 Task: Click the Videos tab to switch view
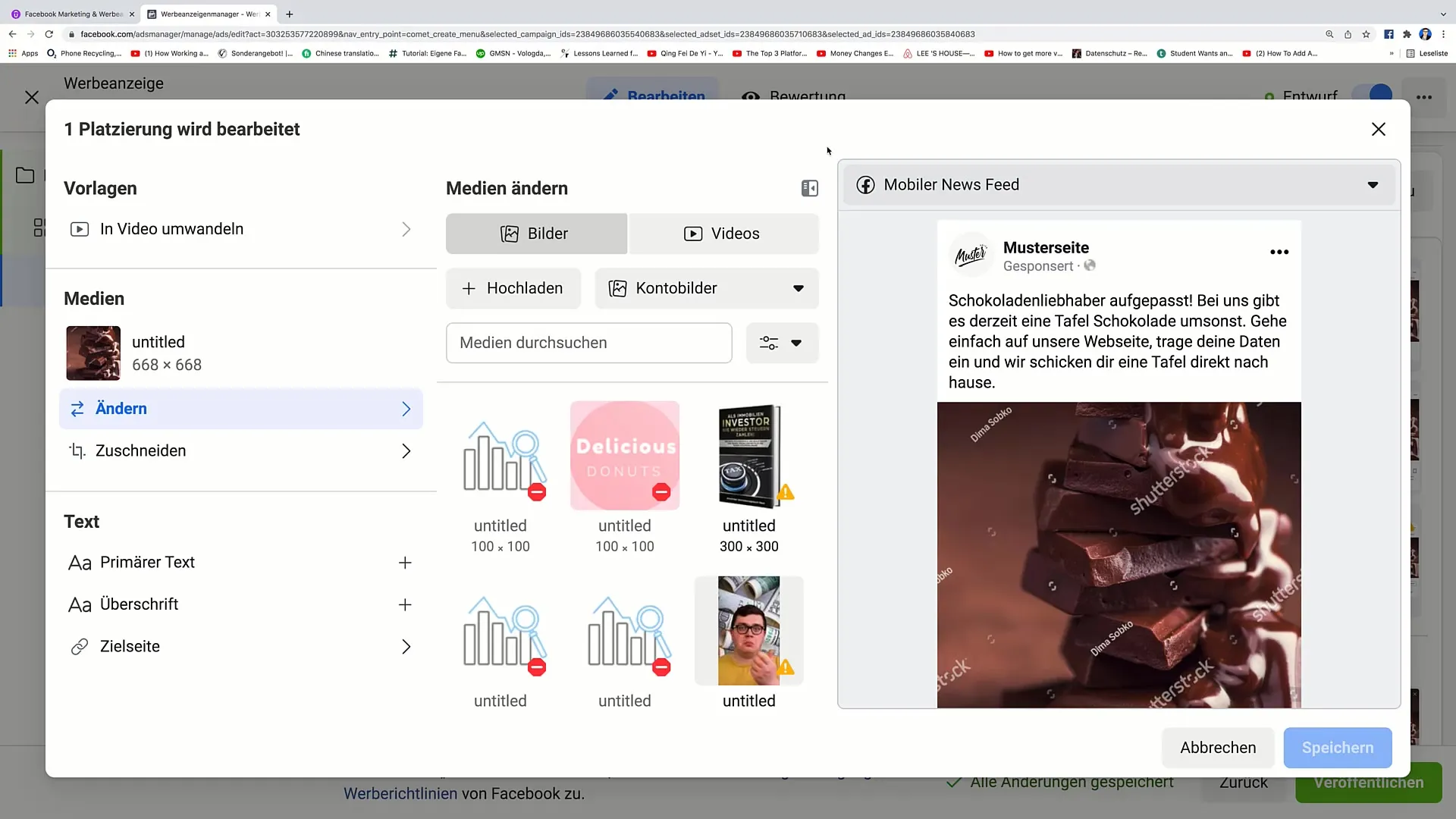click(x=724, y=233)
